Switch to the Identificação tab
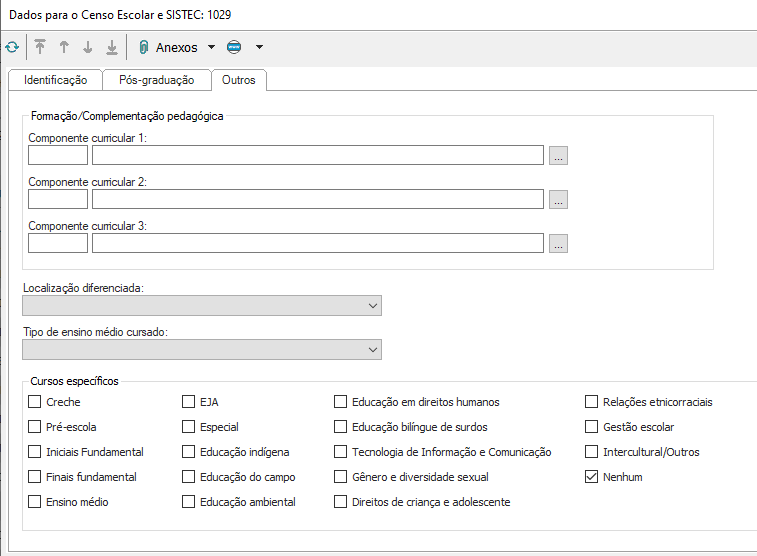757x556 pixels. click(x=55, y=80)
